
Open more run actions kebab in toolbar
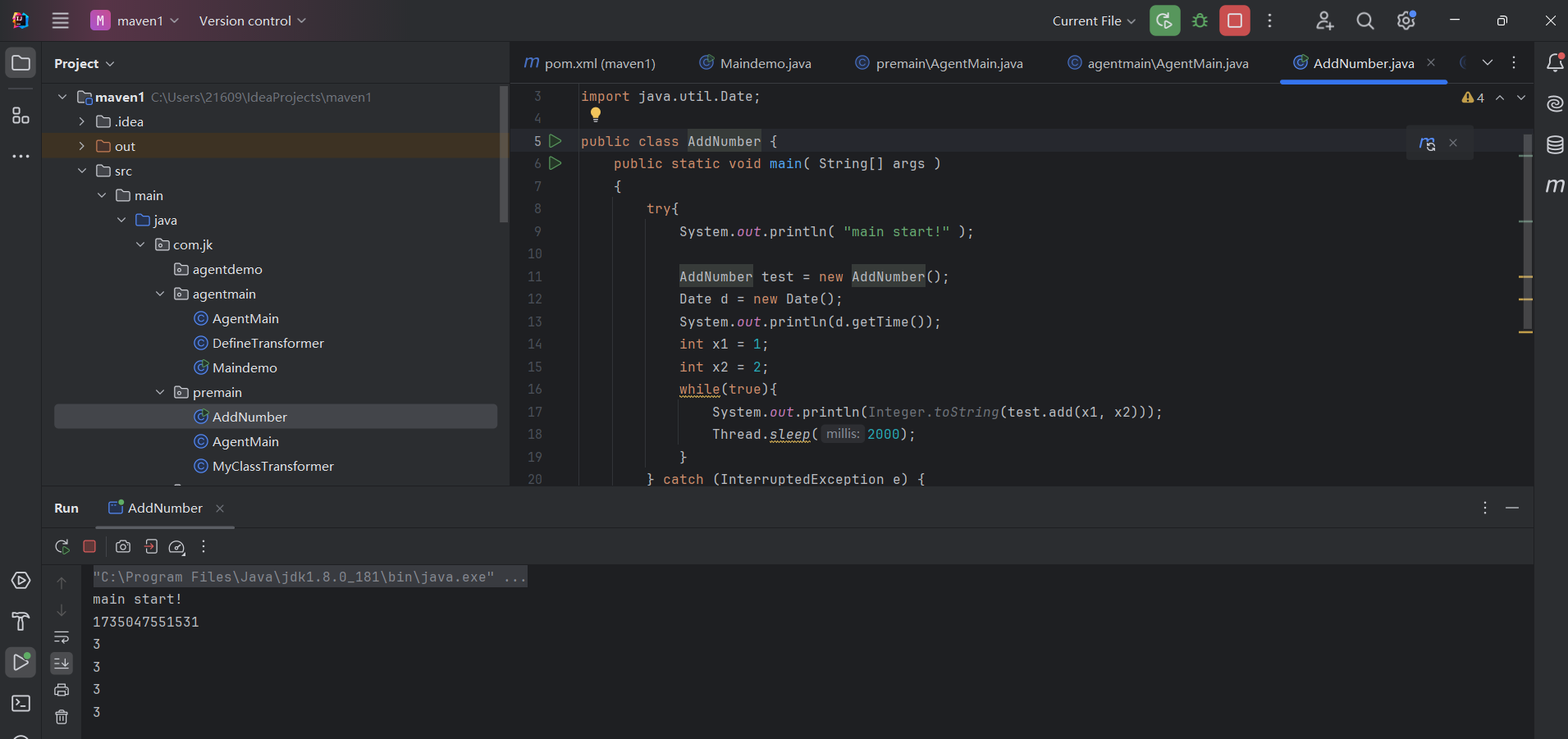pyautogui.click(x=1269, y=21)
